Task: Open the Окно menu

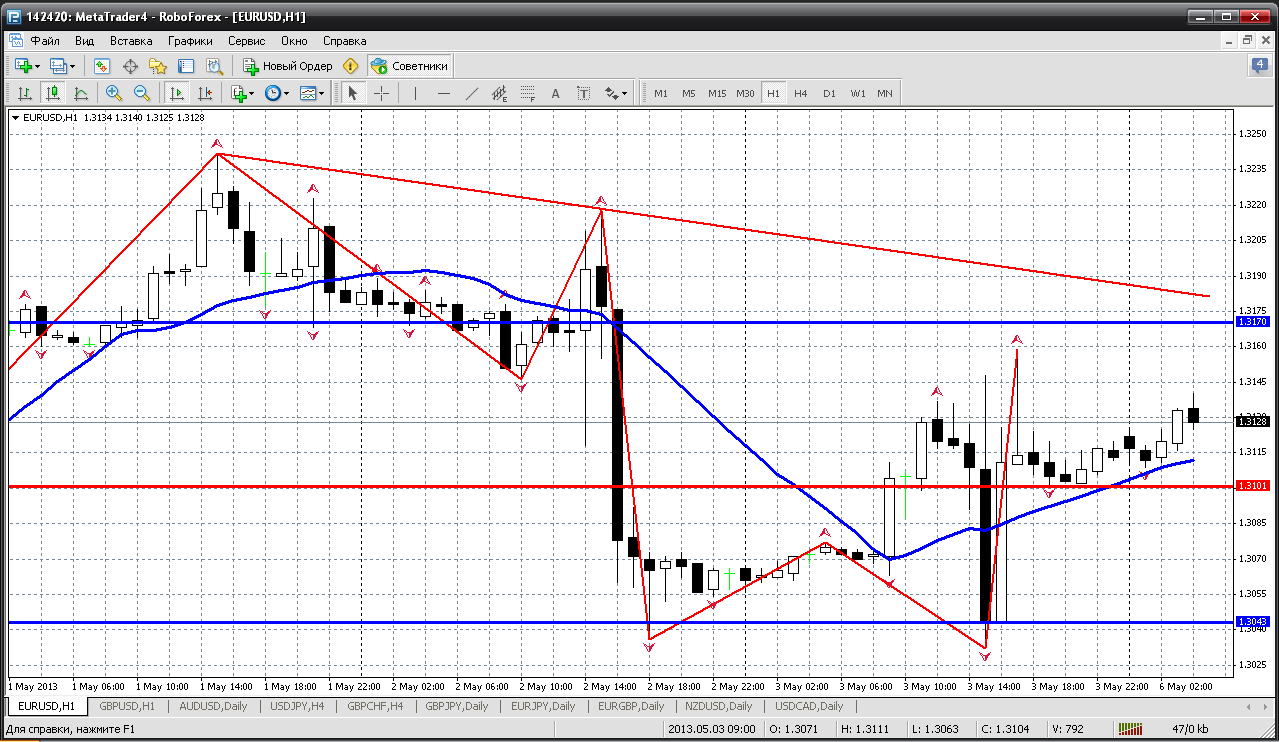Action: point(294,41)
